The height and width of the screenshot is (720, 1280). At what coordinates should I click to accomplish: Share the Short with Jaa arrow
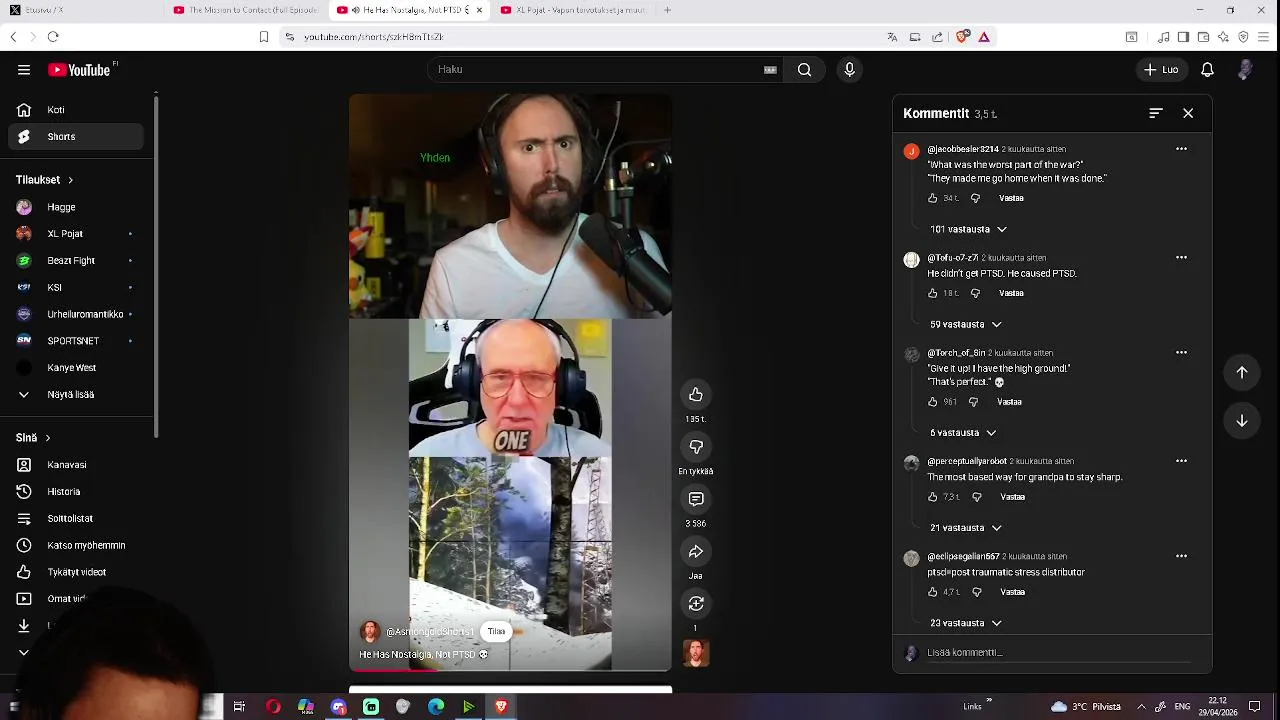(x=696, y=551)
